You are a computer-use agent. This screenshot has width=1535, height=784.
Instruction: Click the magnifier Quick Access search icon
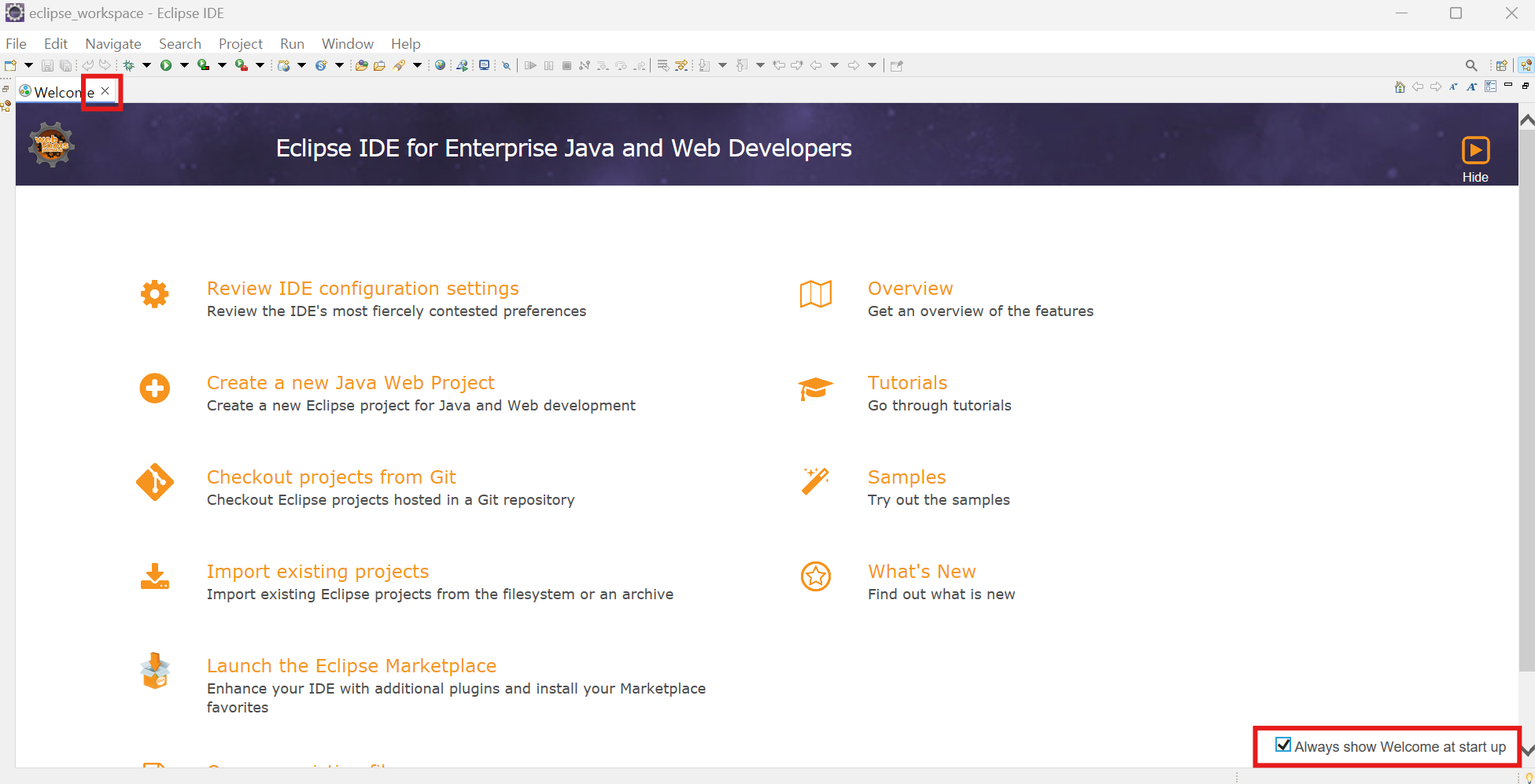[x=1470, y=65]
